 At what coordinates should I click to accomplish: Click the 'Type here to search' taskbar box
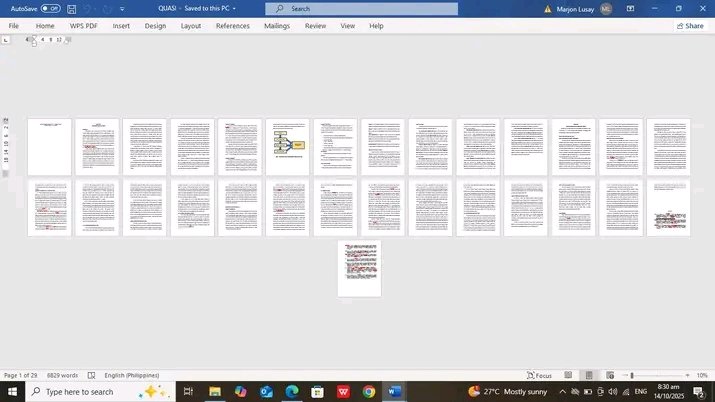point(100,392)
